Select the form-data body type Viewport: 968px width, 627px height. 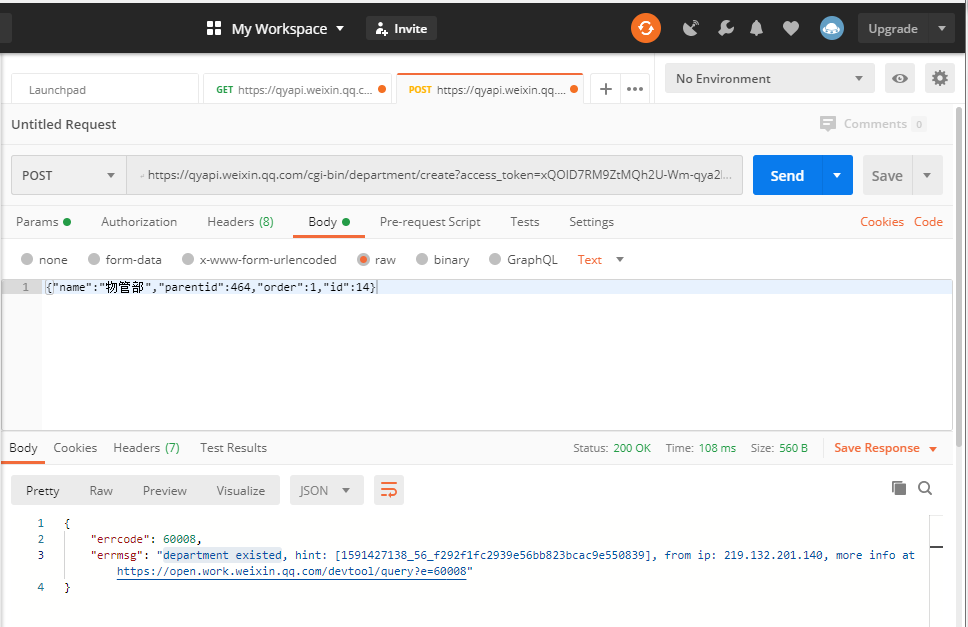(x=94, y=259)
